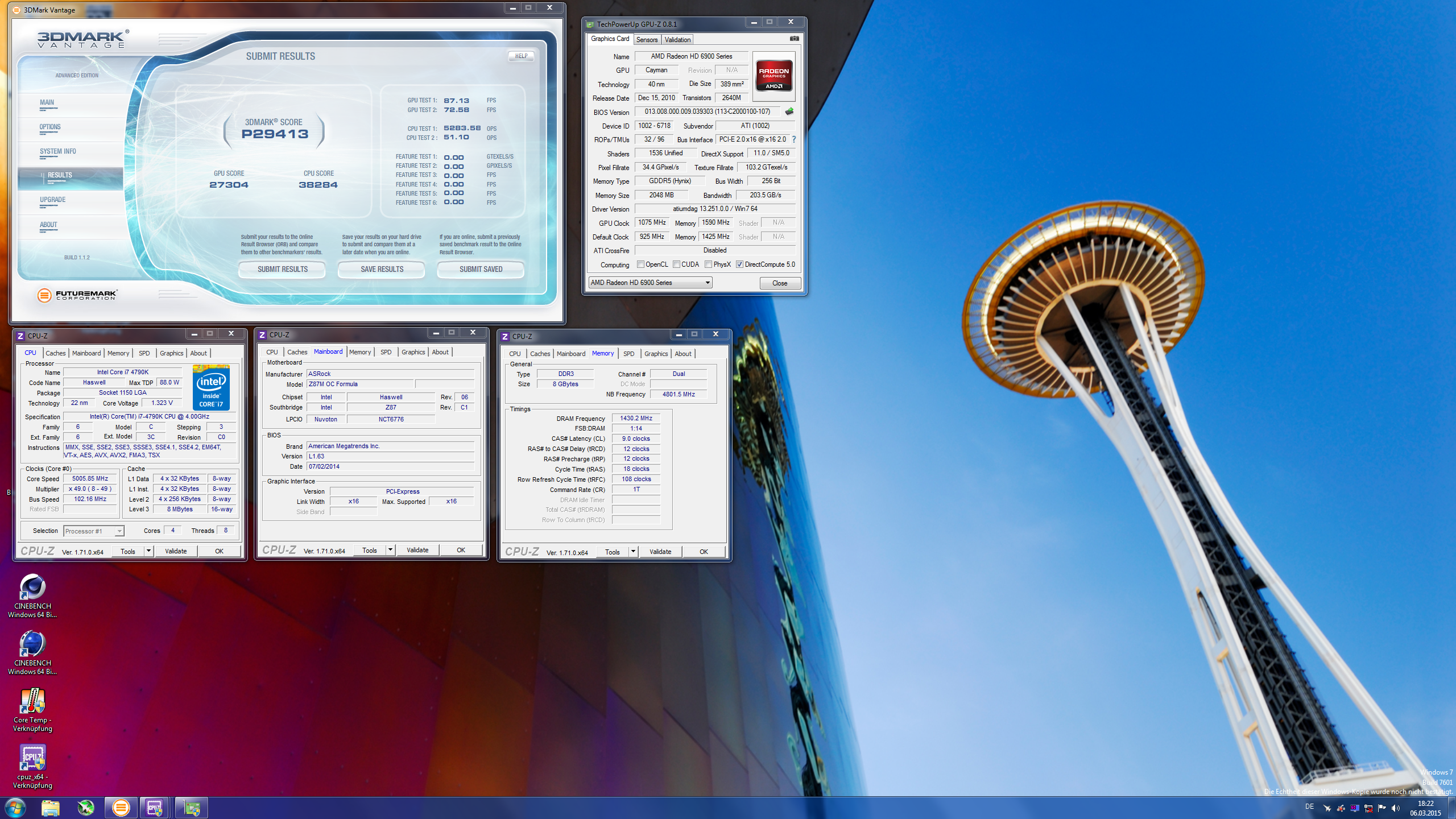This screenshot has height=819, width=1456.
Task: Click the SUBMIT RESULTS button
Action: click(x=282, y=269)
